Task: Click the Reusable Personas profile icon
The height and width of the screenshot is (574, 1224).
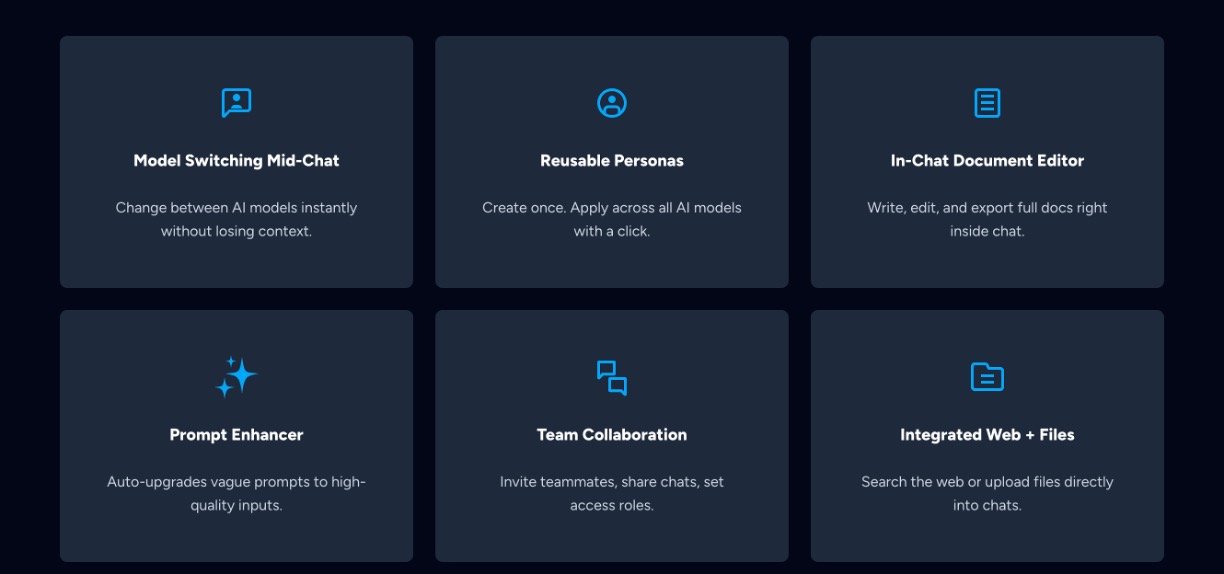Action: (611, 103)
